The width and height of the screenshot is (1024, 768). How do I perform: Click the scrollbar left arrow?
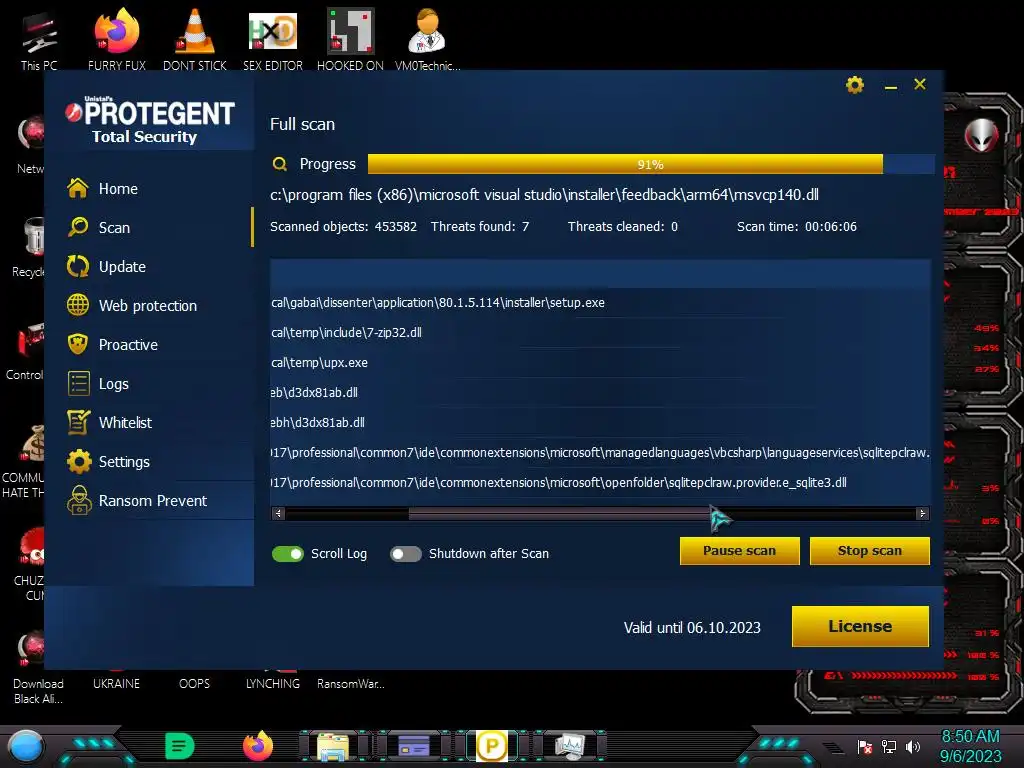point(278,514)
